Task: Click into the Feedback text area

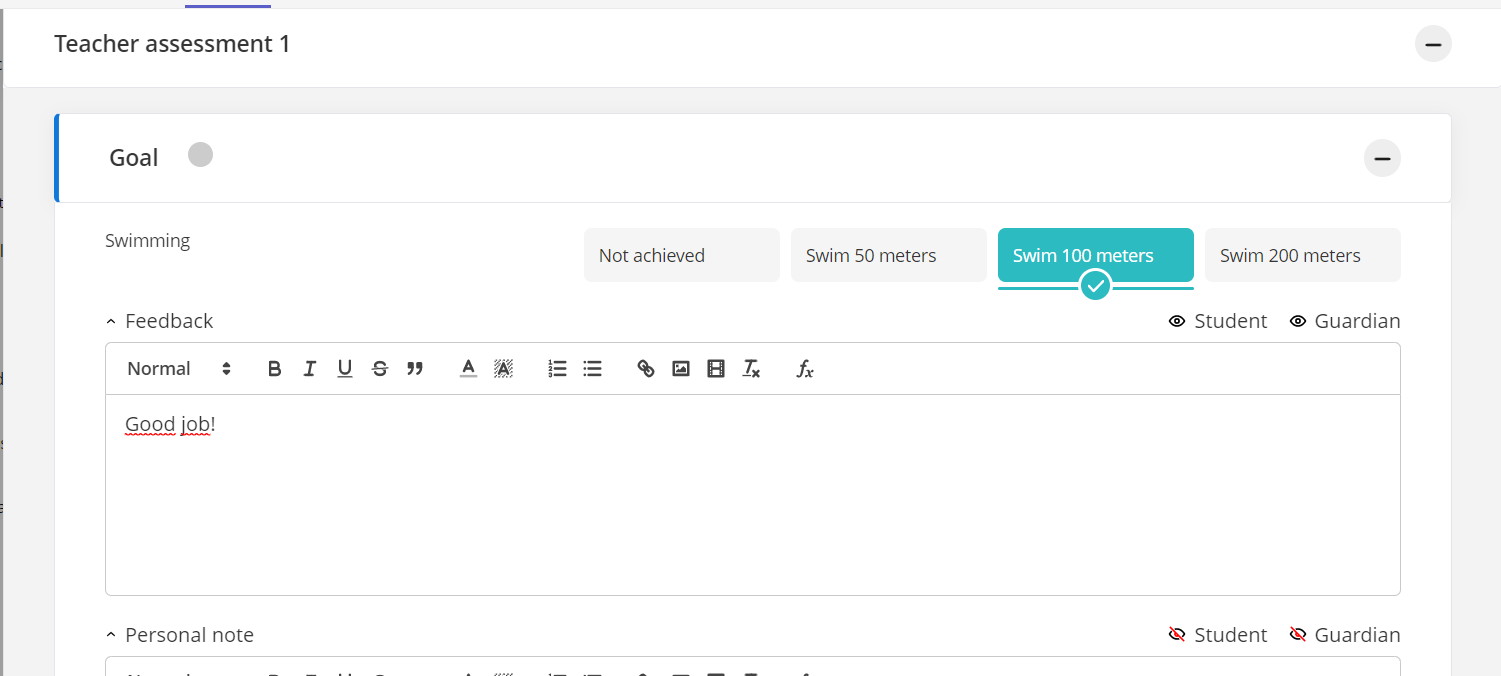Action: click(x=752, y=495)
